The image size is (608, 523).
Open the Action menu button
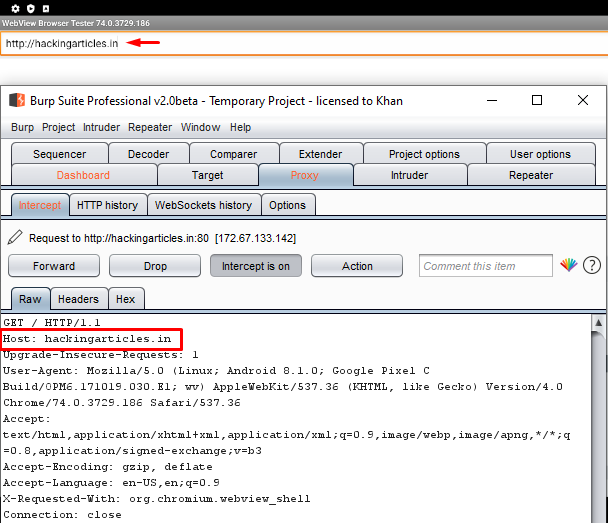tap(357, 266)
